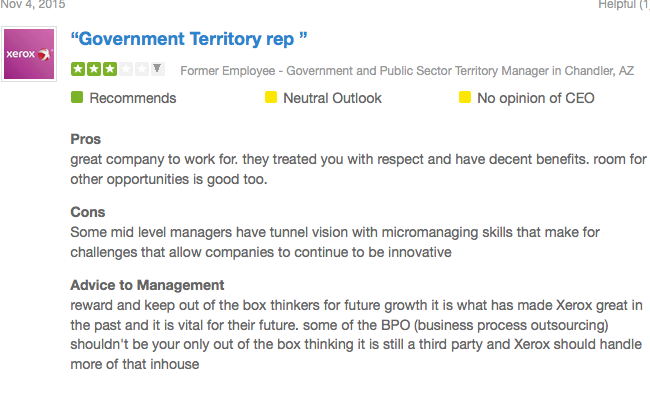Click the second green rating star
This screenshot has width=650, height=407.
[x=94, y=69]
